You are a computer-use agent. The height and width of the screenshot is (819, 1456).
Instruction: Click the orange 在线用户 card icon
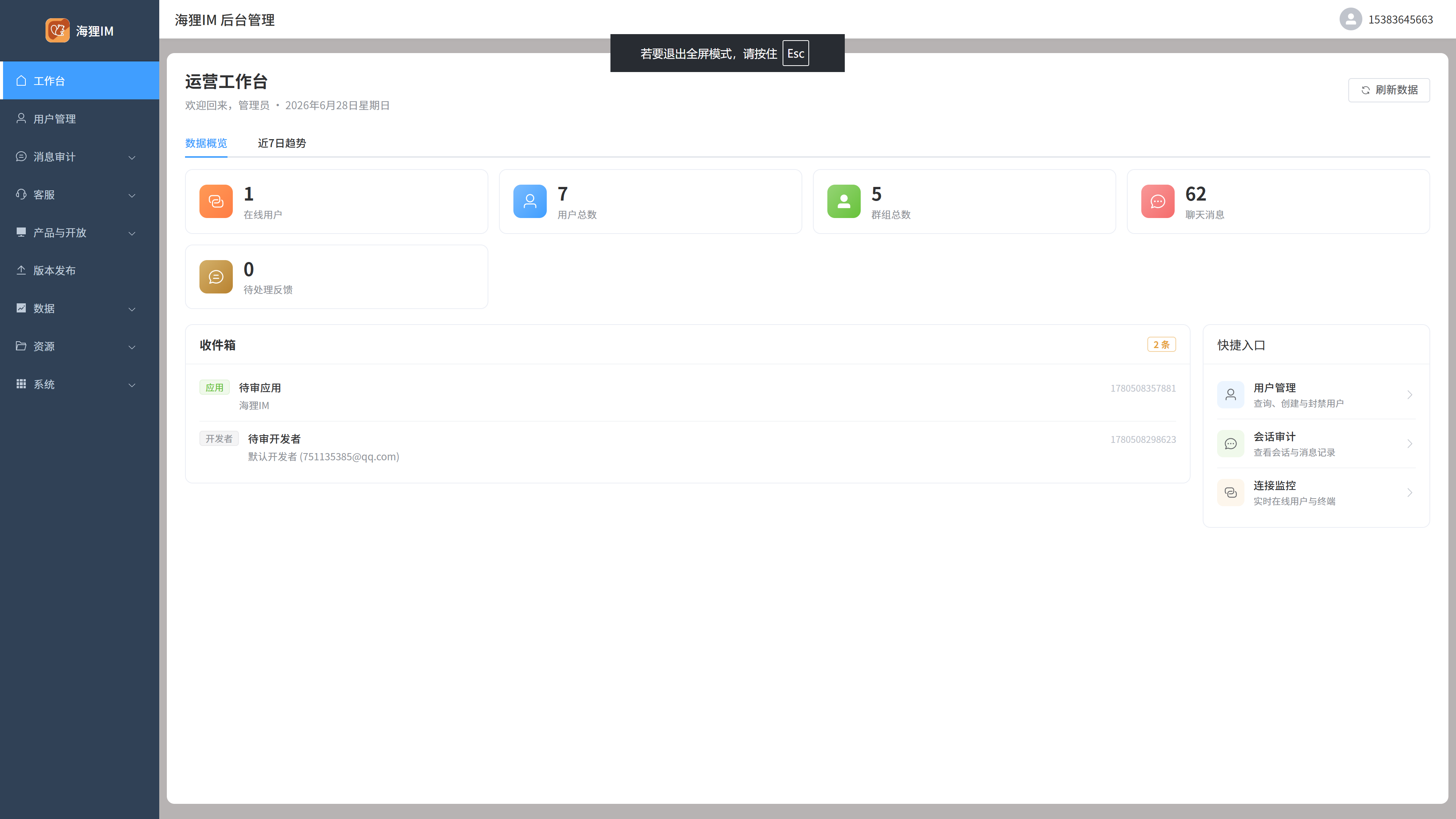[216, 201]
